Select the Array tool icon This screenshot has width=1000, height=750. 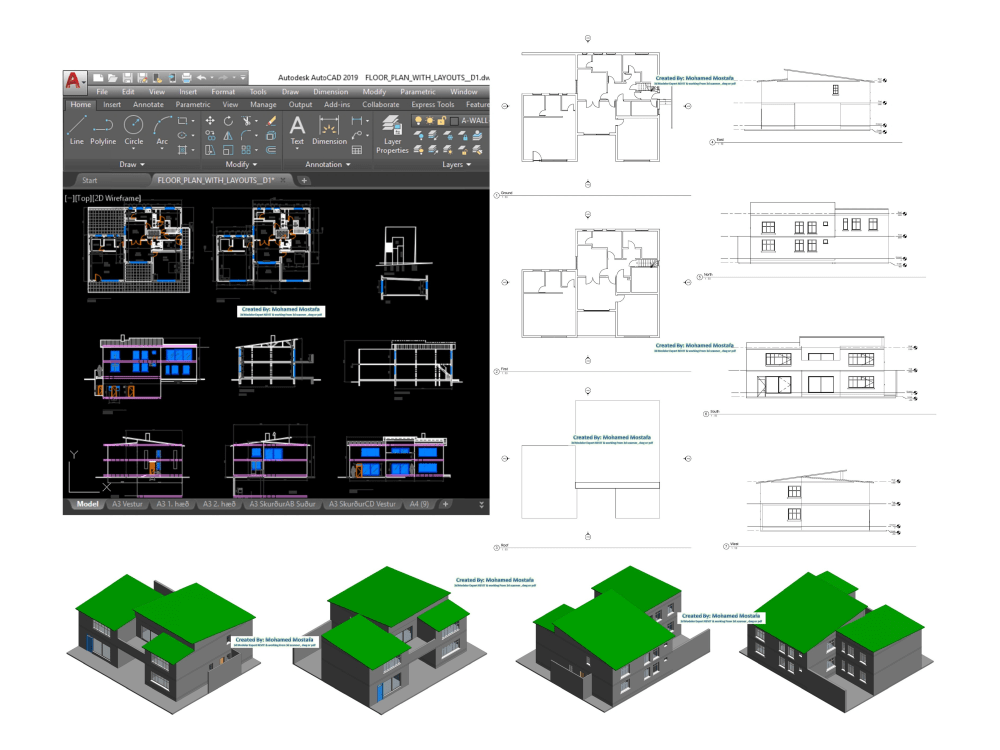tap(246, 150)
